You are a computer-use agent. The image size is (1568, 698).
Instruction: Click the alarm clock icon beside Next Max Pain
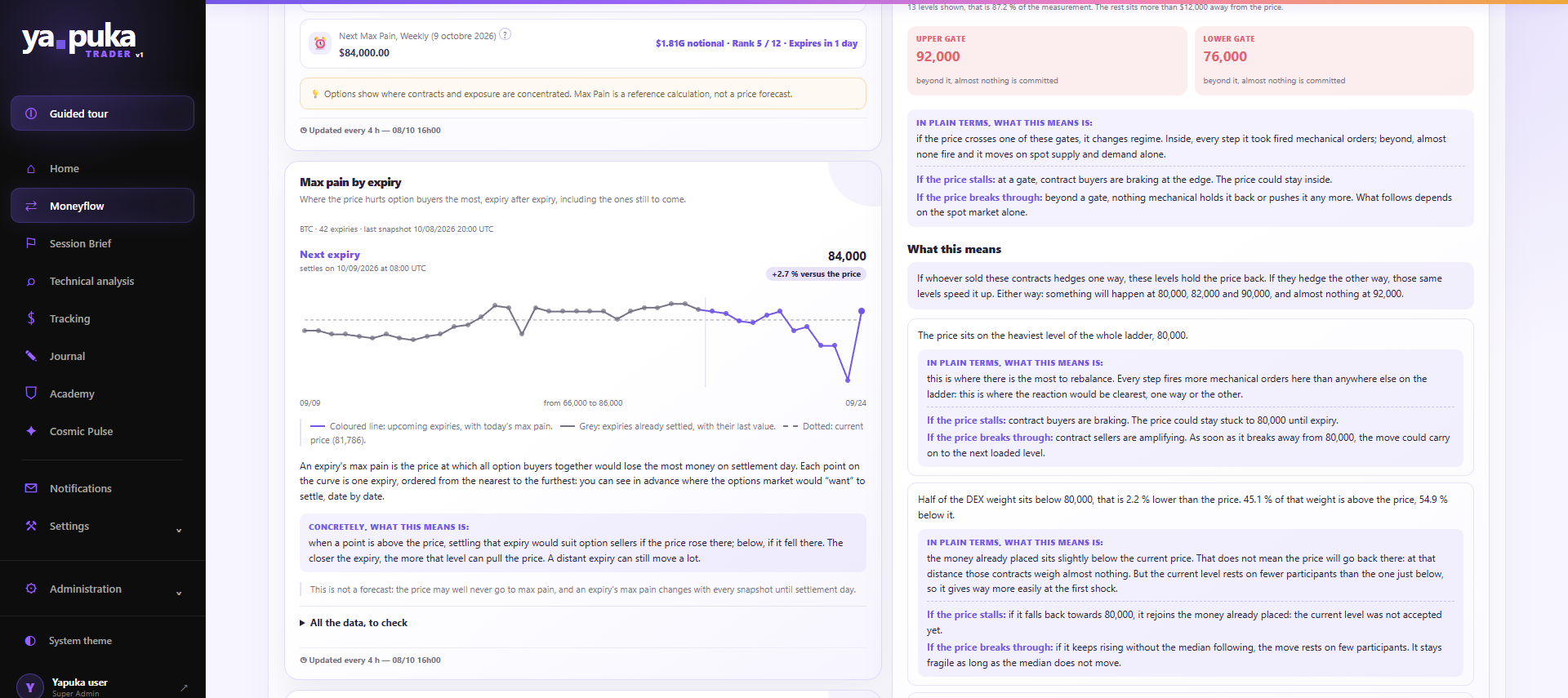[x=320, y=43]
